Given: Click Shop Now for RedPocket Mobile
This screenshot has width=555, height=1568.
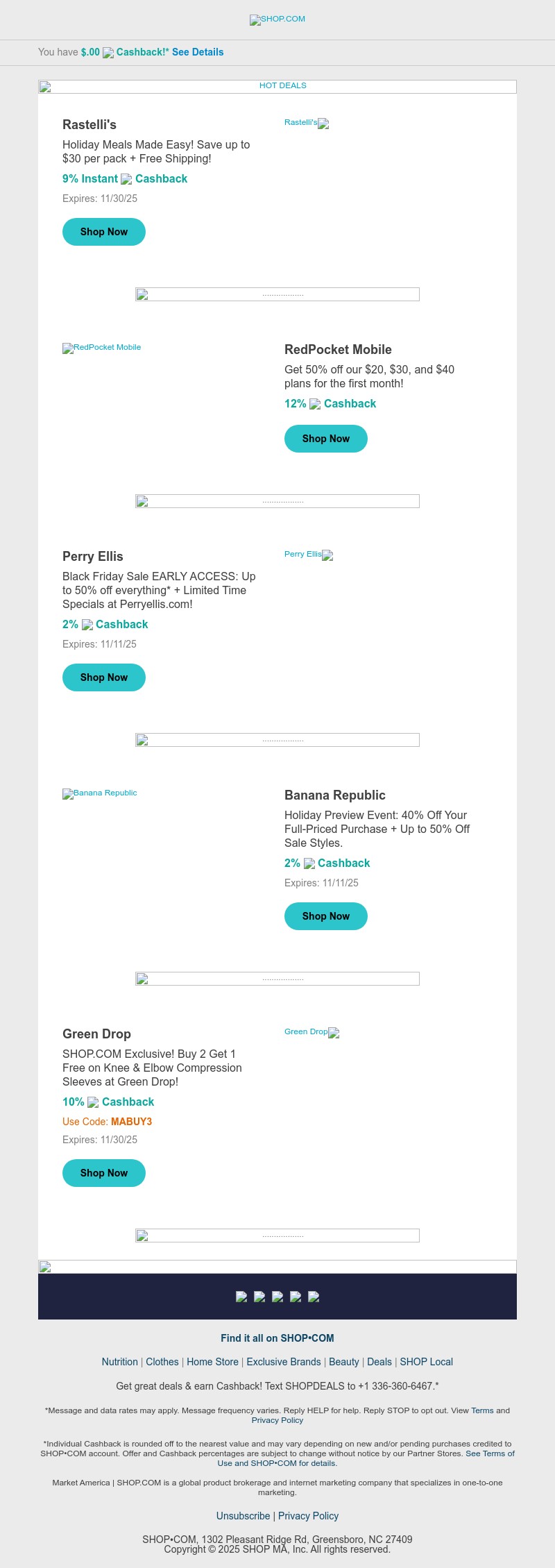Looking at the screenshot, I should pyautogui.click(x=325, y=438).
